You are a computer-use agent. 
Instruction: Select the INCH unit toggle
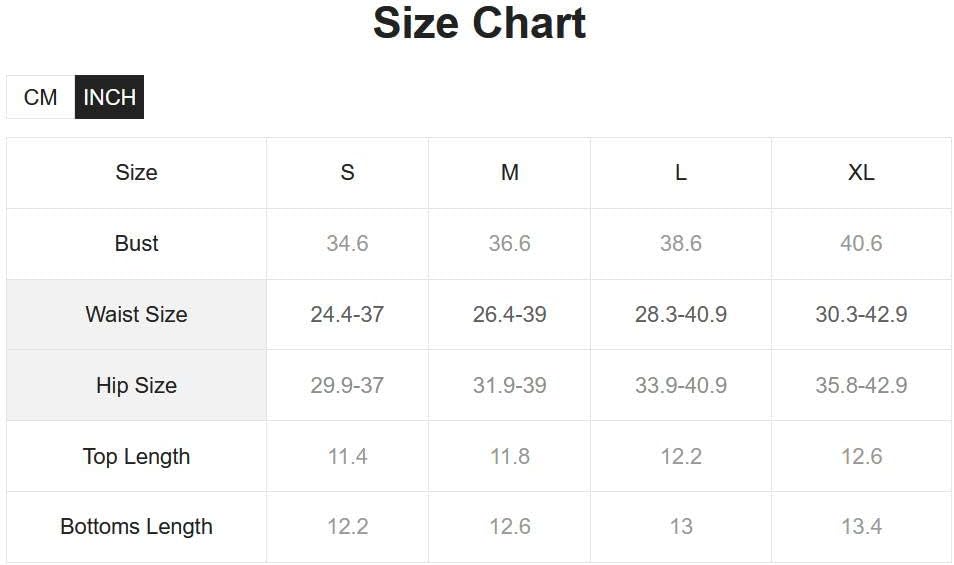click(109, 97)
